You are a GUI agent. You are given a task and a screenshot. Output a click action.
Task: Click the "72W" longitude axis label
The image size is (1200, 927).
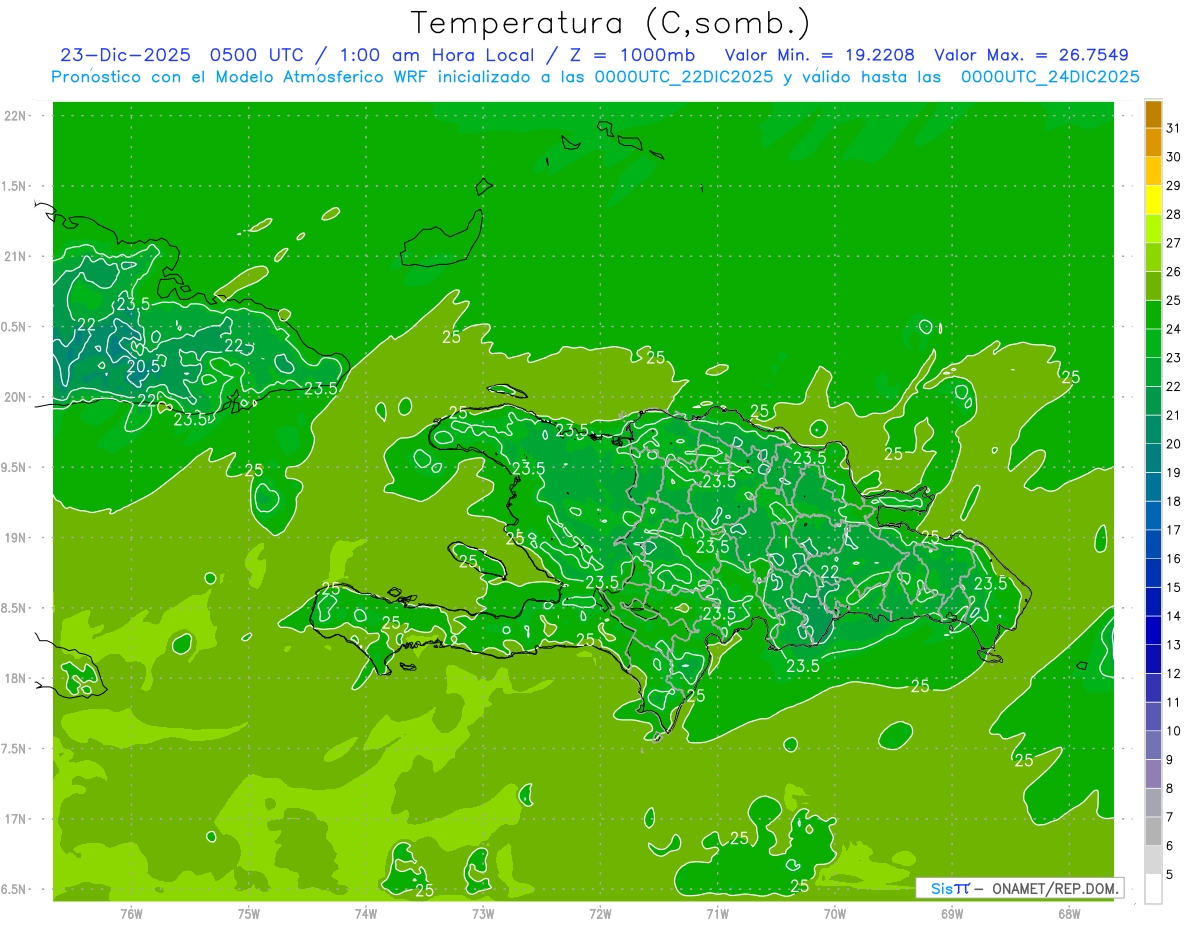[x=600, y=914]
